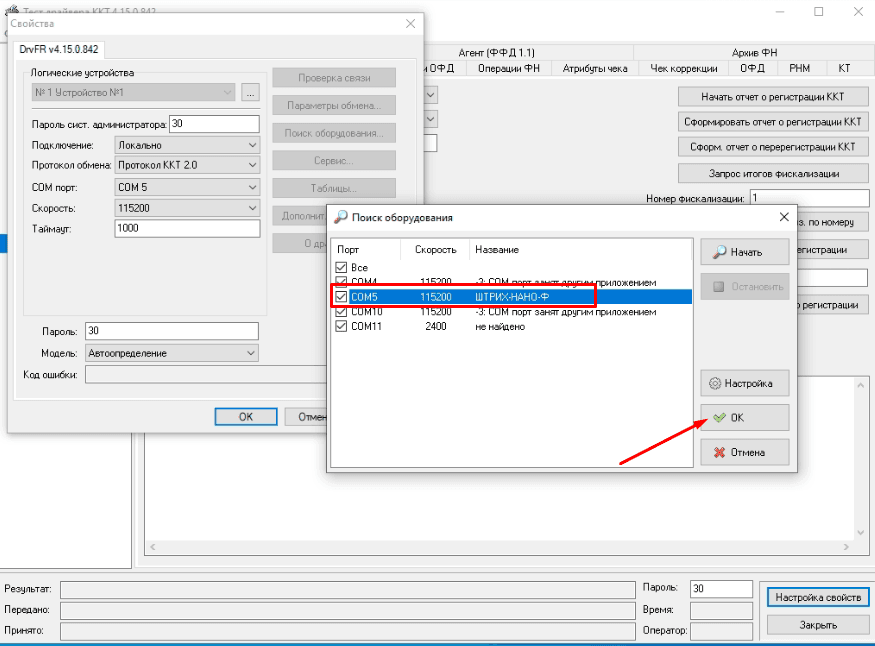Click the Таймаут input field
875x646 pixels.
(186, 228)
